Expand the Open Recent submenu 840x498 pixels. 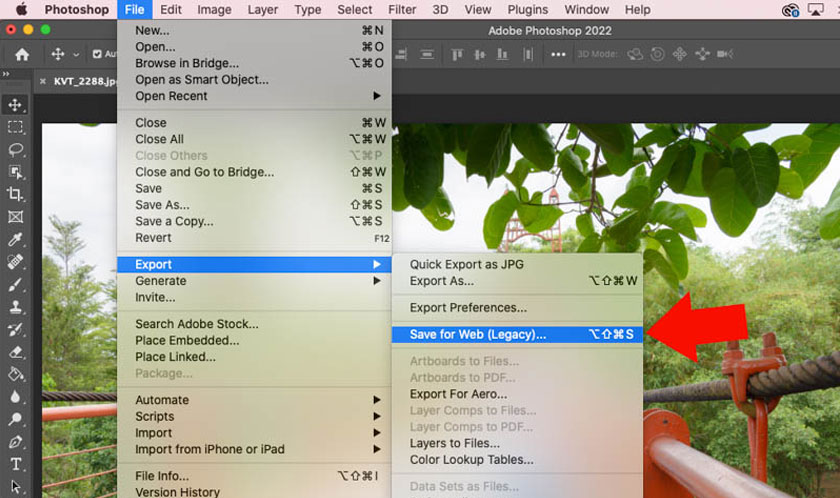[x=172, y=96]
